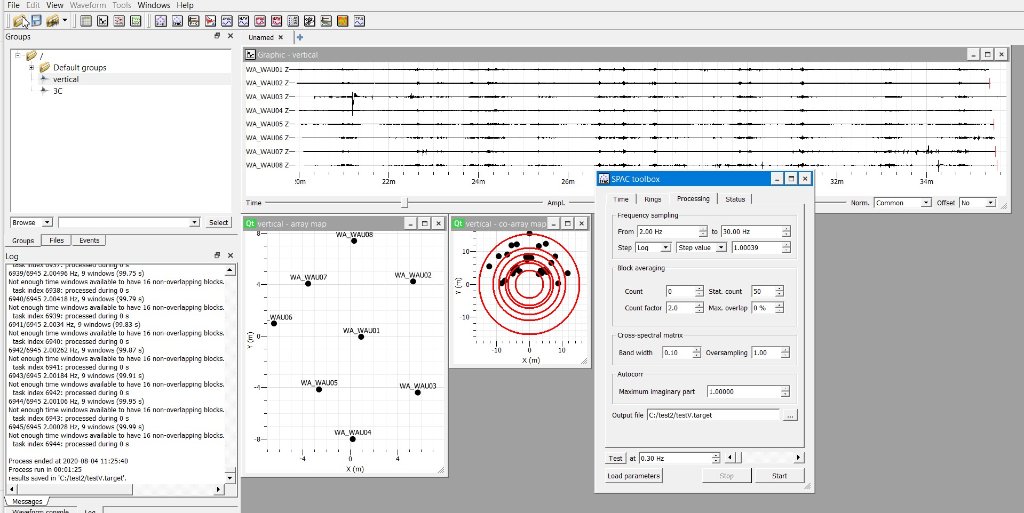
Task: Float the Groups panel with the undock icon
Action: [217, 36]
